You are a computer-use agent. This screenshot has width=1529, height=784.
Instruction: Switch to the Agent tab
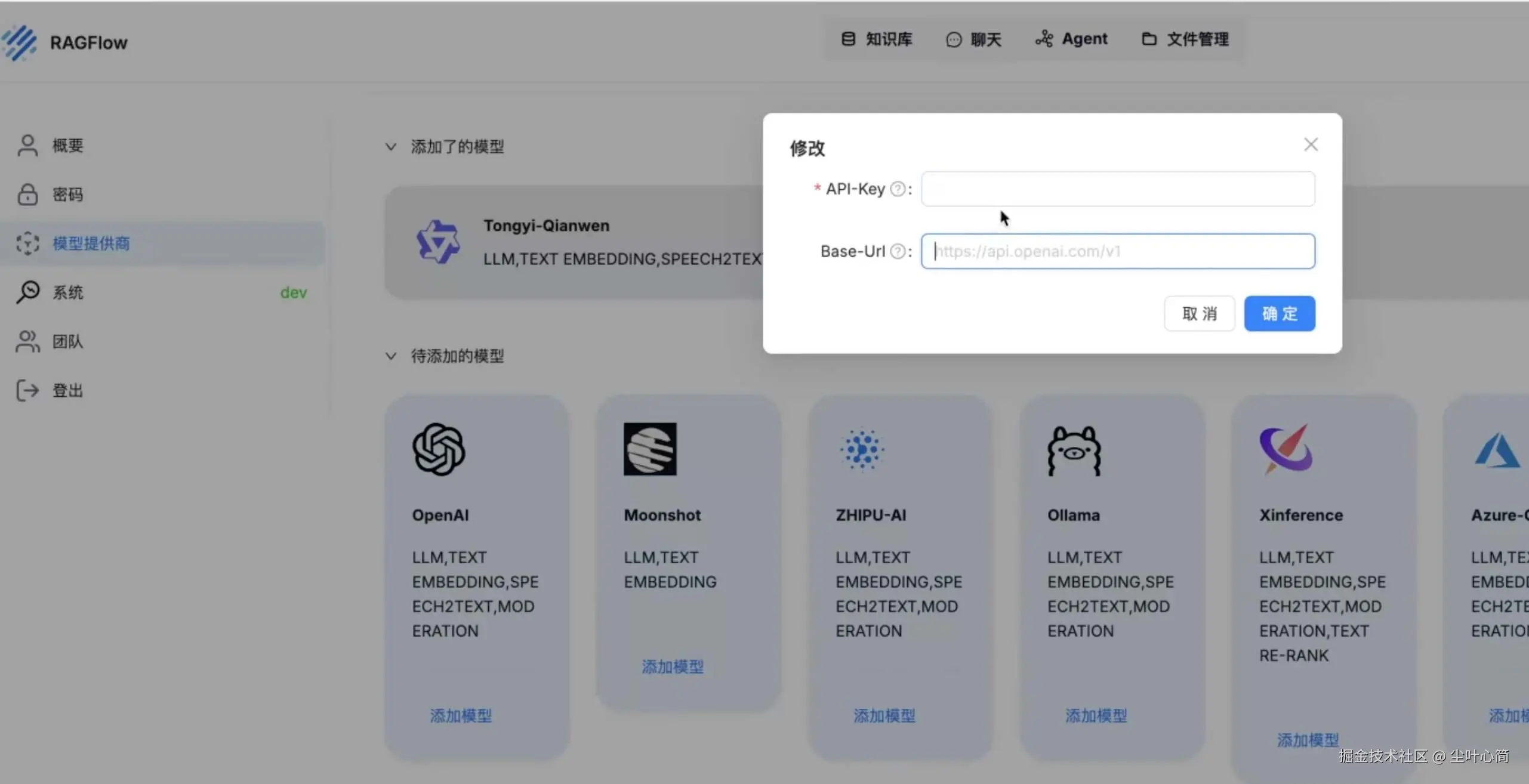1071,39
